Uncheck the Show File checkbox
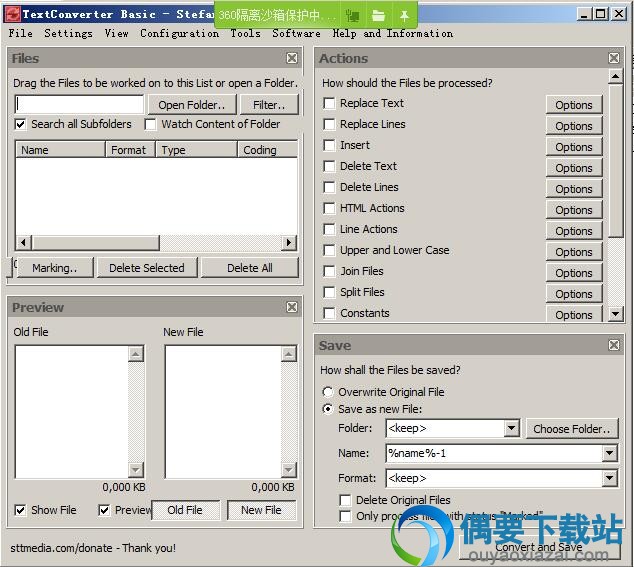 click(x=20, y=510)
